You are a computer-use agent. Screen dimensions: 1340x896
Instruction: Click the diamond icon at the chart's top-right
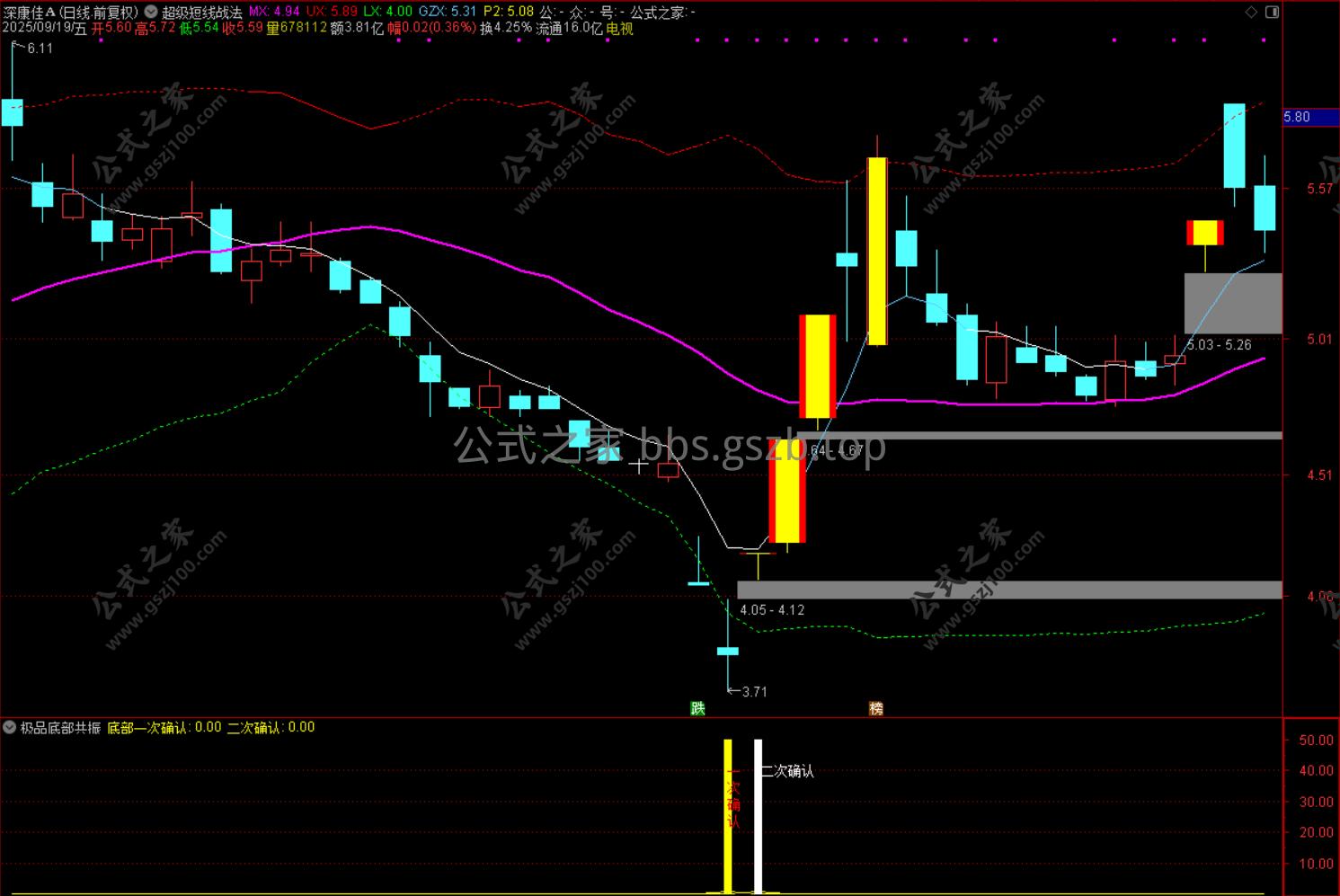coord(1252,12)
